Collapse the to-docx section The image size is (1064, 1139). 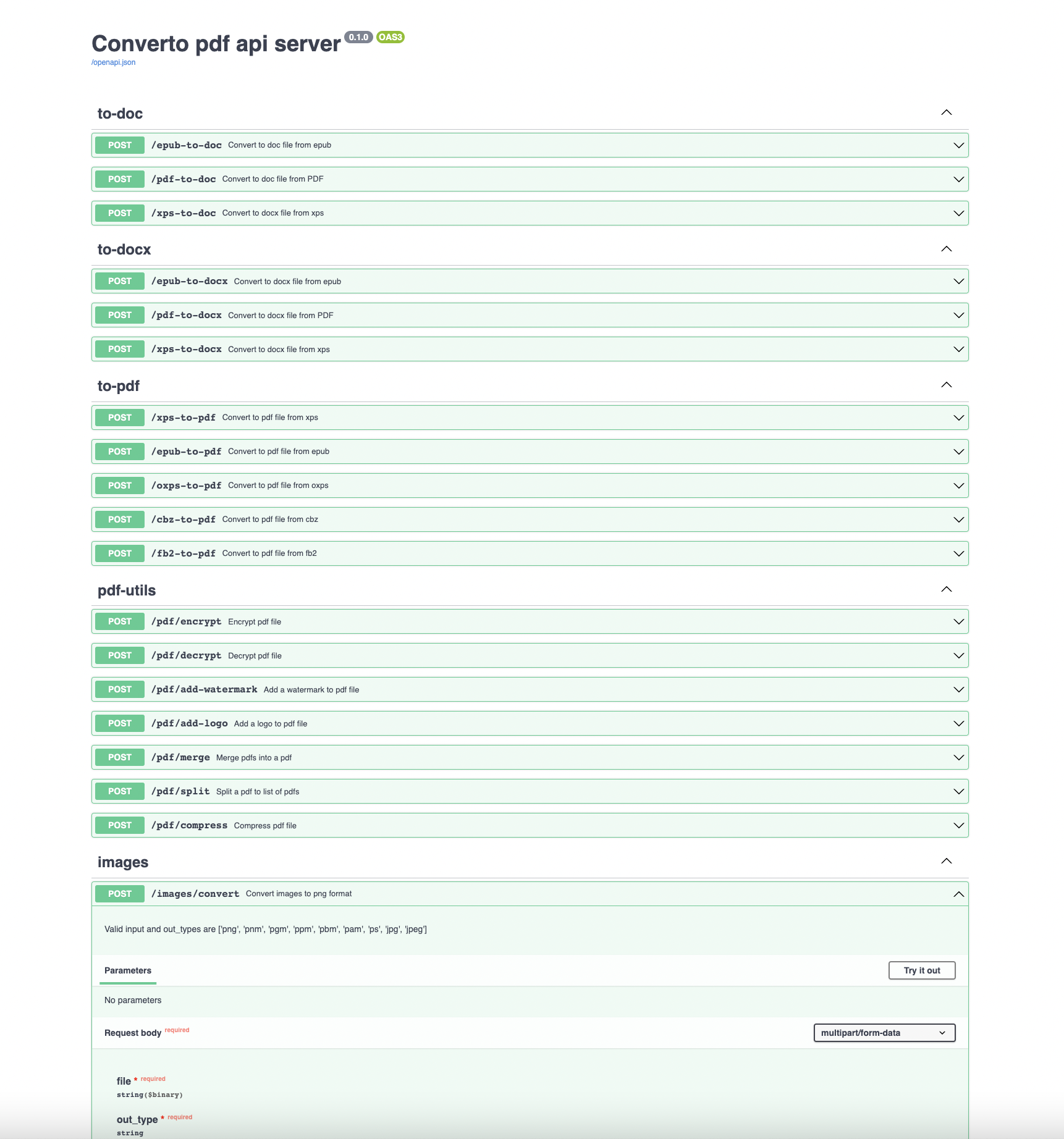pyautogui.click(x=946, y=248)
